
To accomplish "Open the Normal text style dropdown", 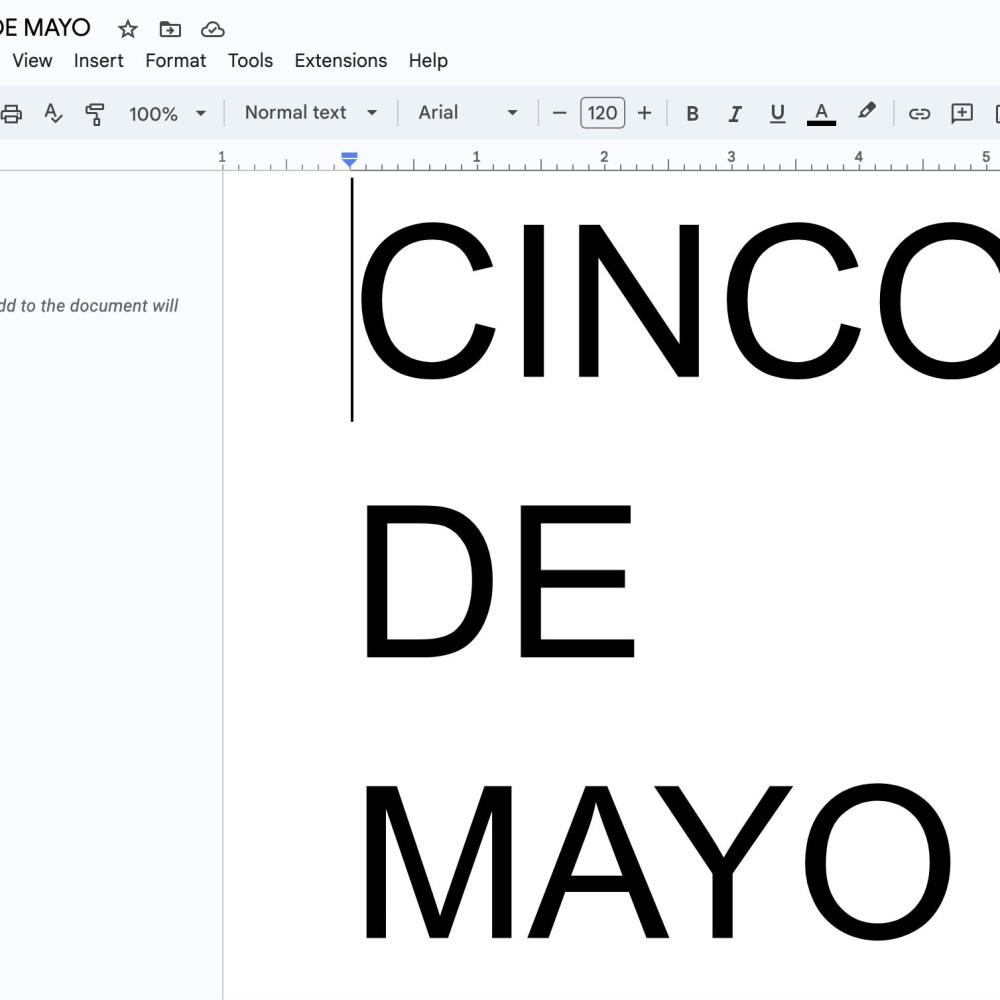I will 311,113.
